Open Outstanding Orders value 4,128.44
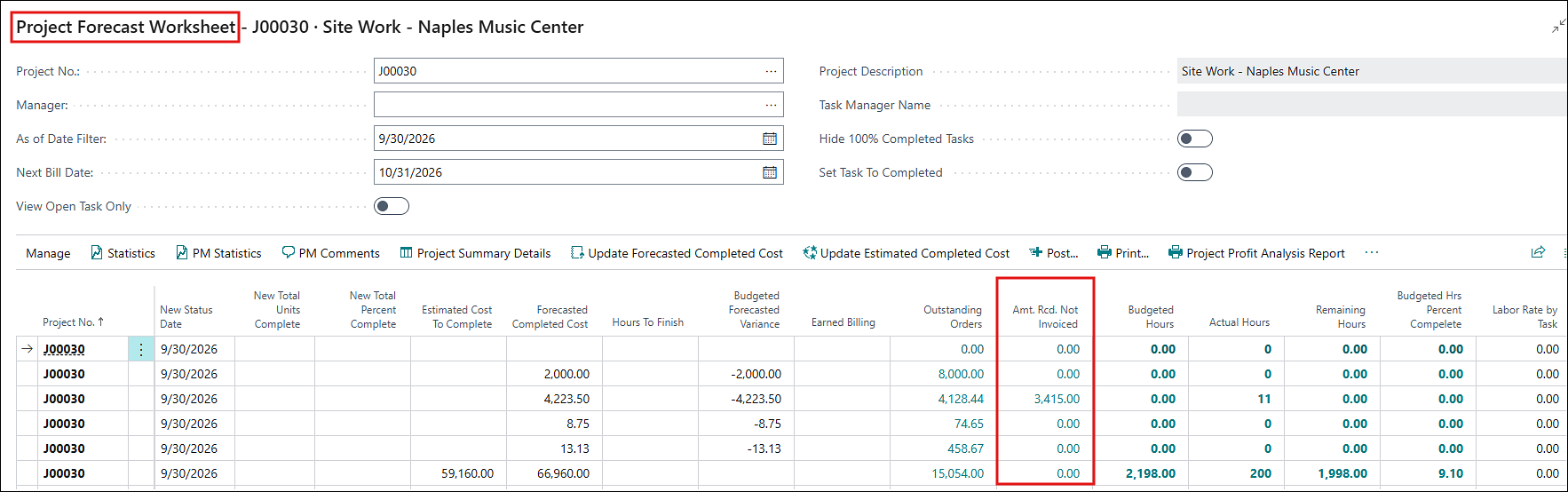The height and width of the screenshot is (492, 1568). [x=961, y=399]
